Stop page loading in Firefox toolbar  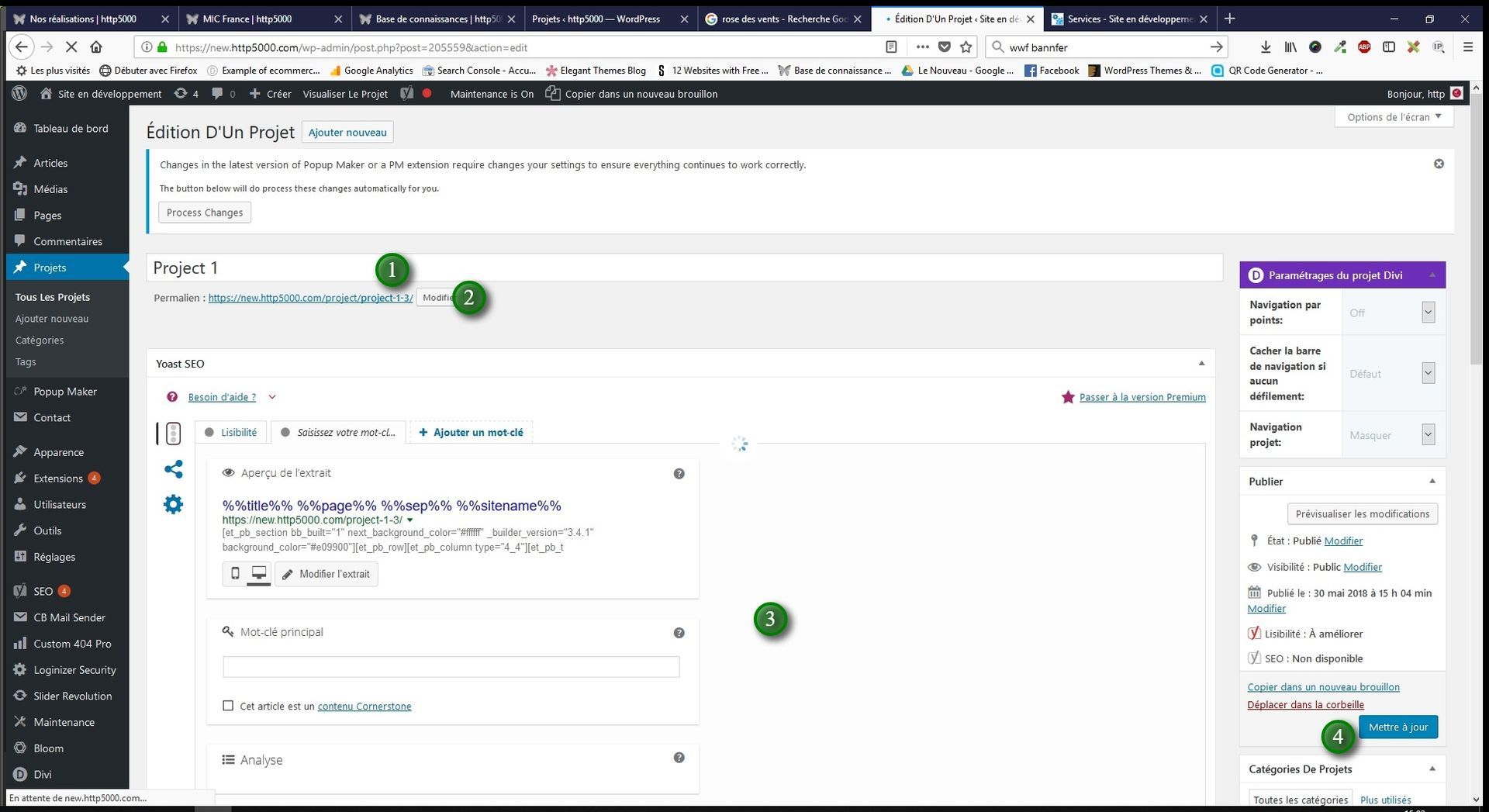(x=71, y=47)
